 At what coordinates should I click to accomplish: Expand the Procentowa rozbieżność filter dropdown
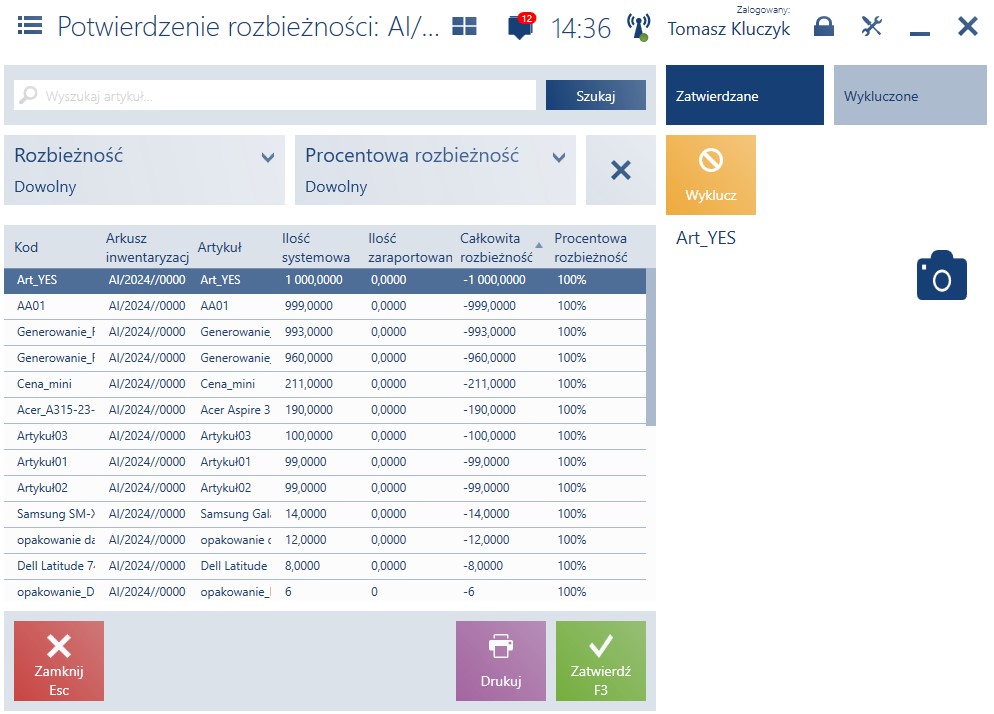(x=436, y=170)
